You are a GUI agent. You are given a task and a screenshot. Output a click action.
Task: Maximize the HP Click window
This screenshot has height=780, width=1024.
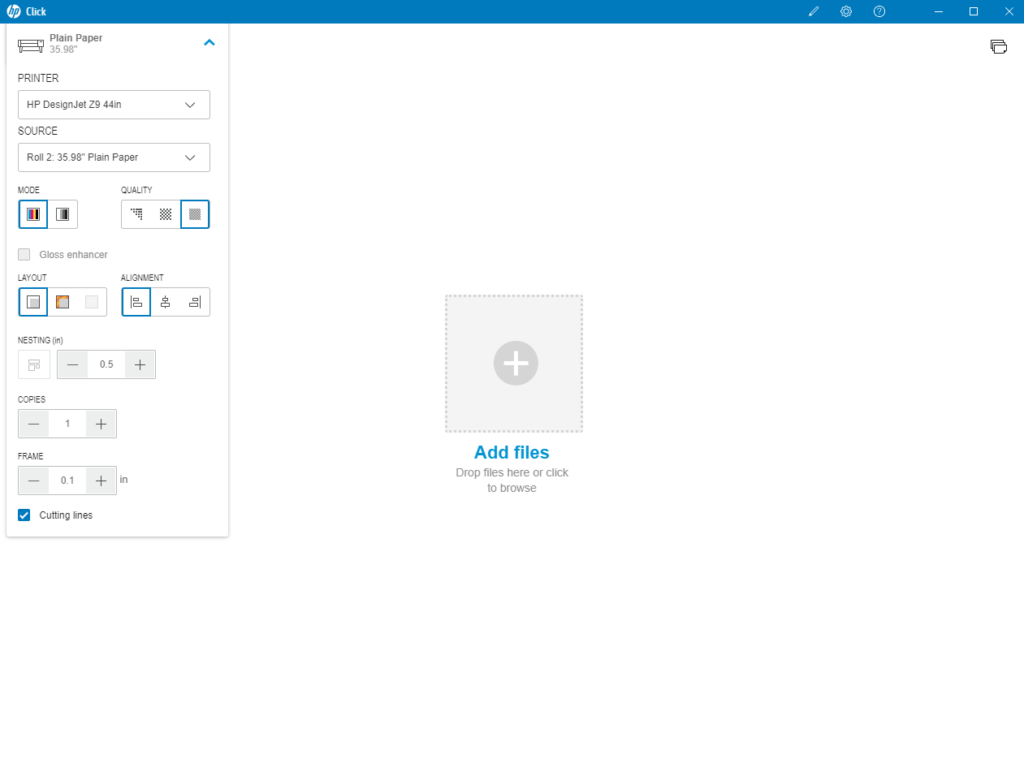click(x=973, y=11)
